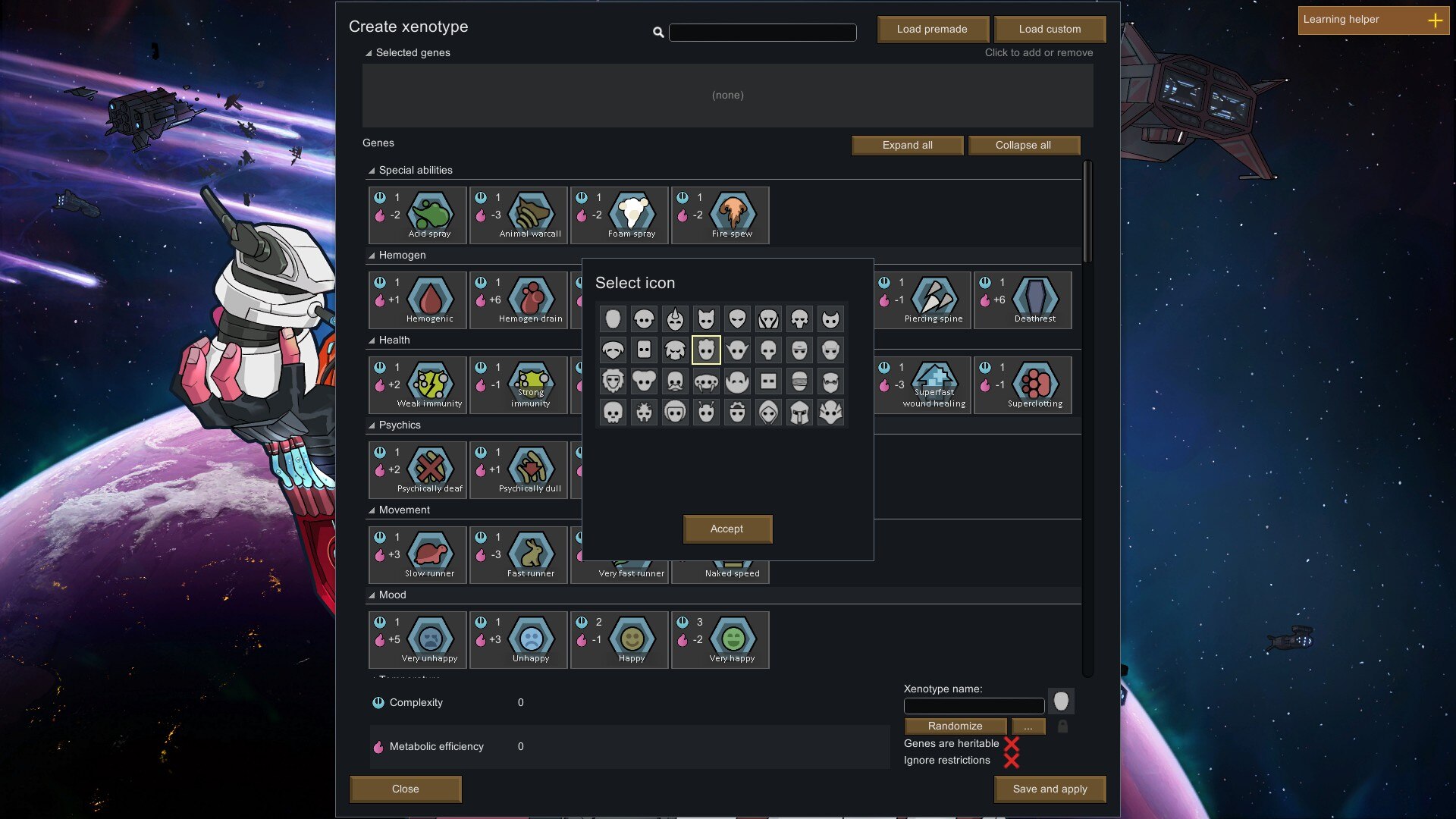Close the Create xenotype window
1456x819 pixels.
pos(406,789)
